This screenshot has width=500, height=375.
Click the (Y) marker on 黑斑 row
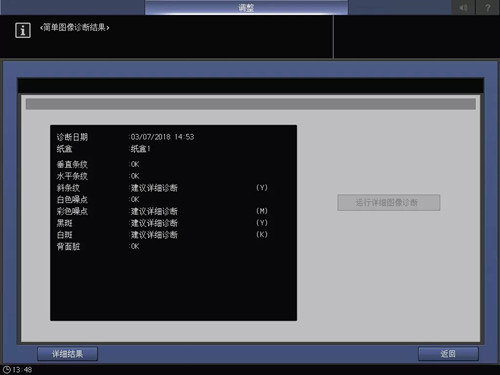(x=262, y=223)
